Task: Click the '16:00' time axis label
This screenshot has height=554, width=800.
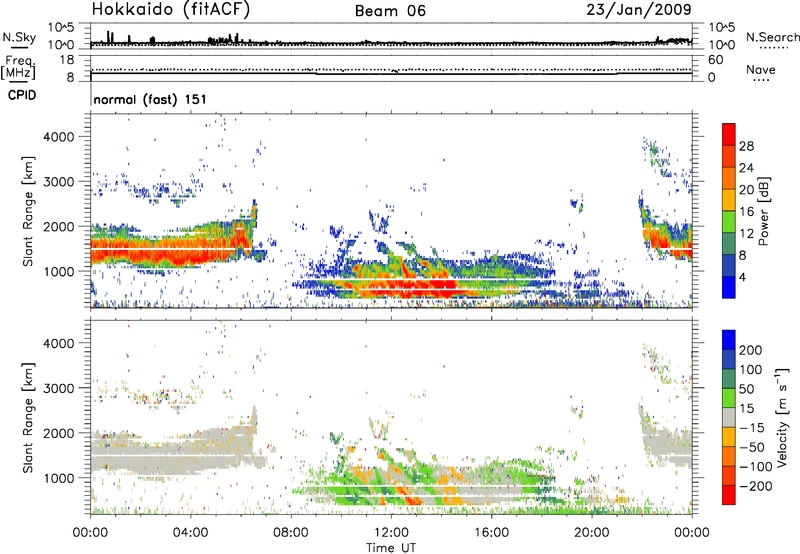Action: point(491,533)
